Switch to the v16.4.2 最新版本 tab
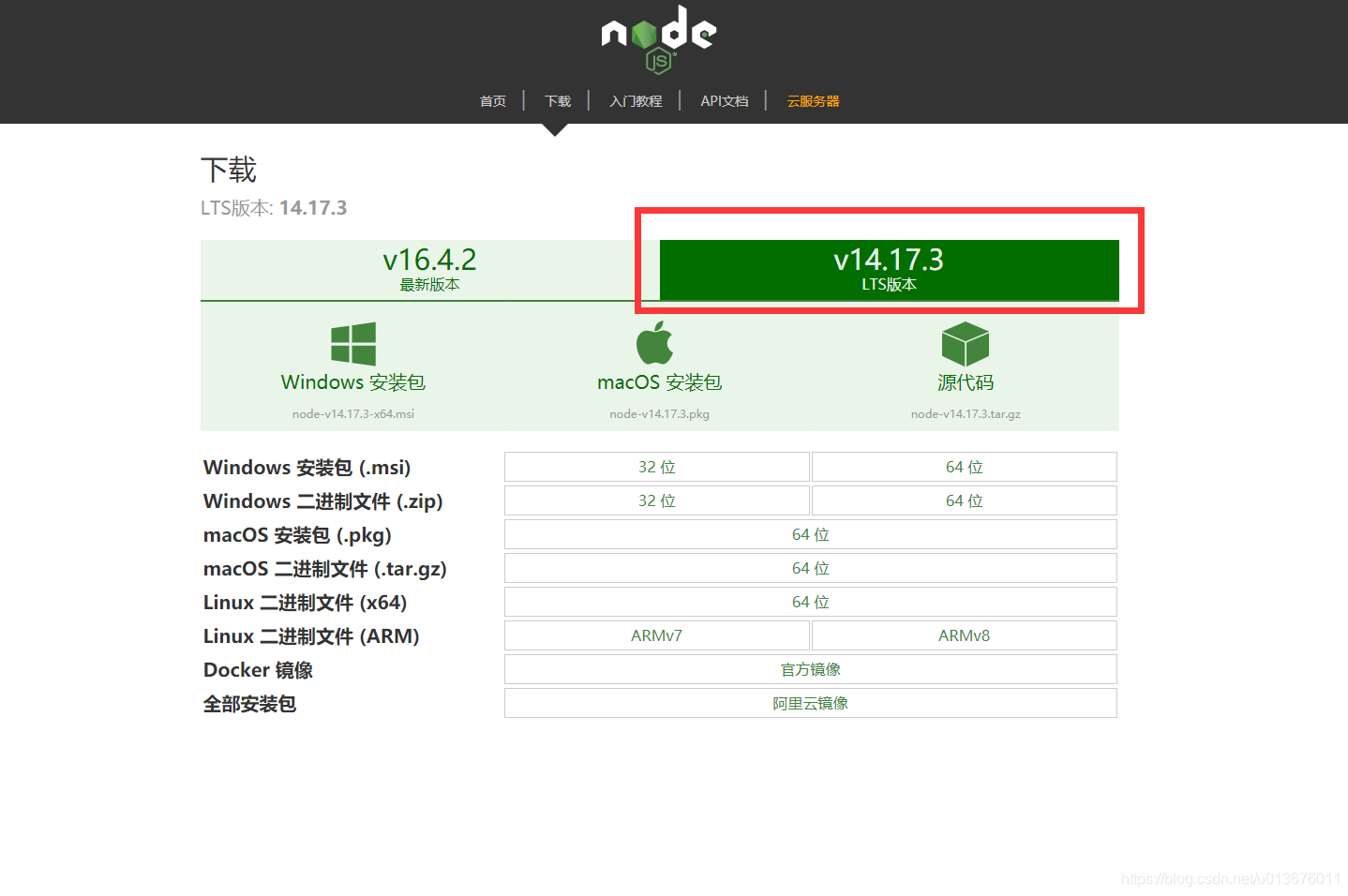Image resolution: width=1348 pixels, height=896 pixels. [430, 270]
